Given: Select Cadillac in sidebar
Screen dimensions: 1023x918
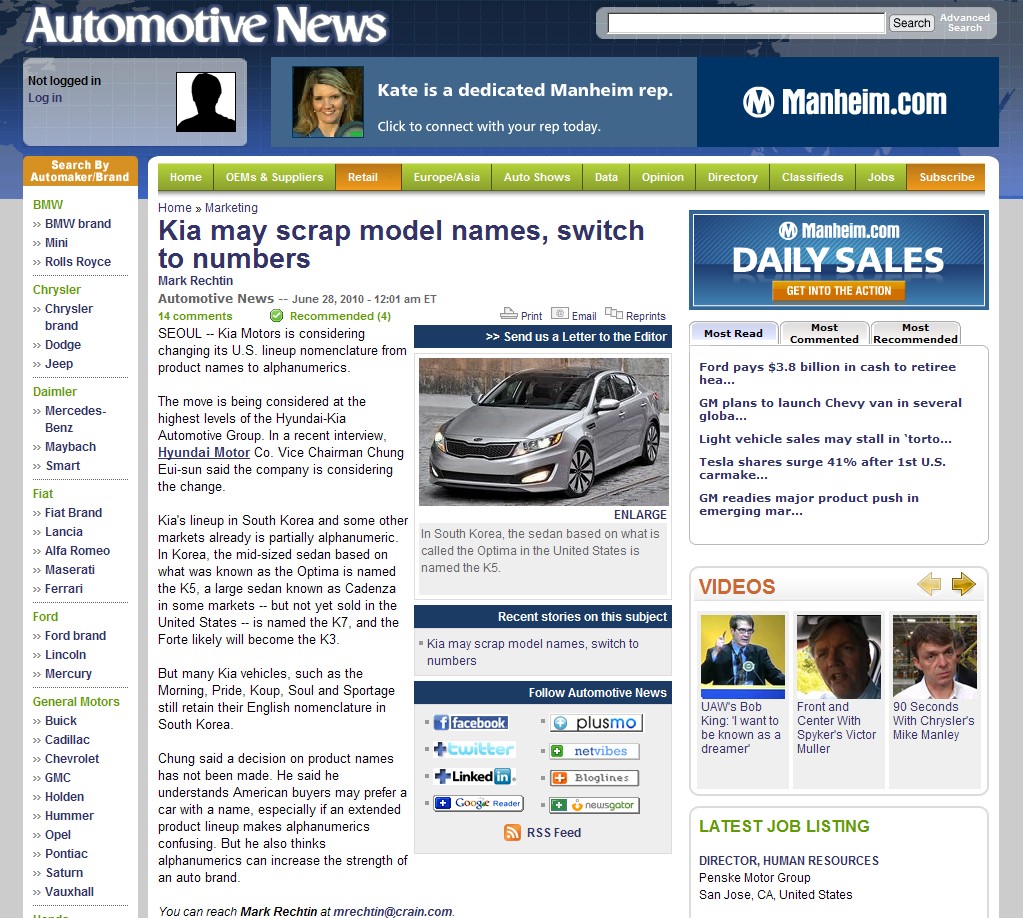Looking at the screenshot, I should [x=67, y=740].
